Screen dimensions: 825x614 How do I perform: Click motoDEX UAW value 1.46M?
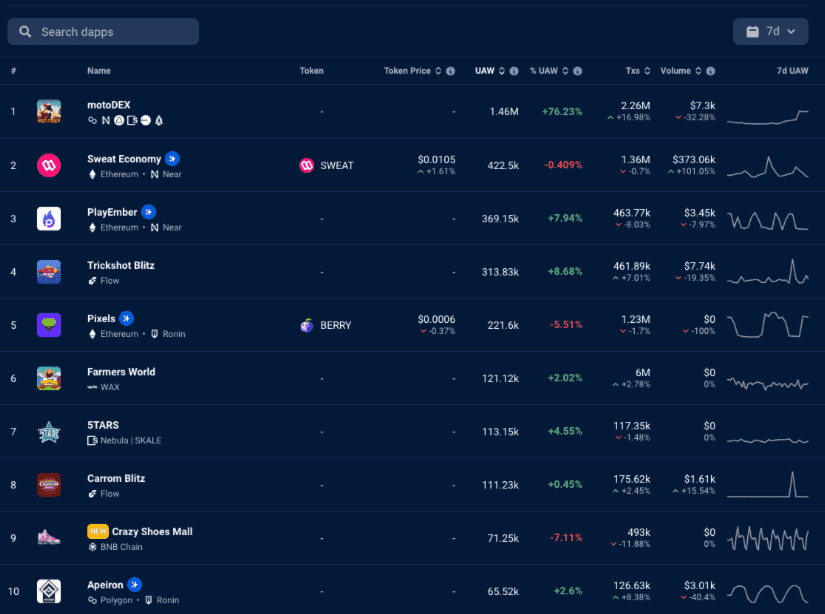[x=504, y=112]
